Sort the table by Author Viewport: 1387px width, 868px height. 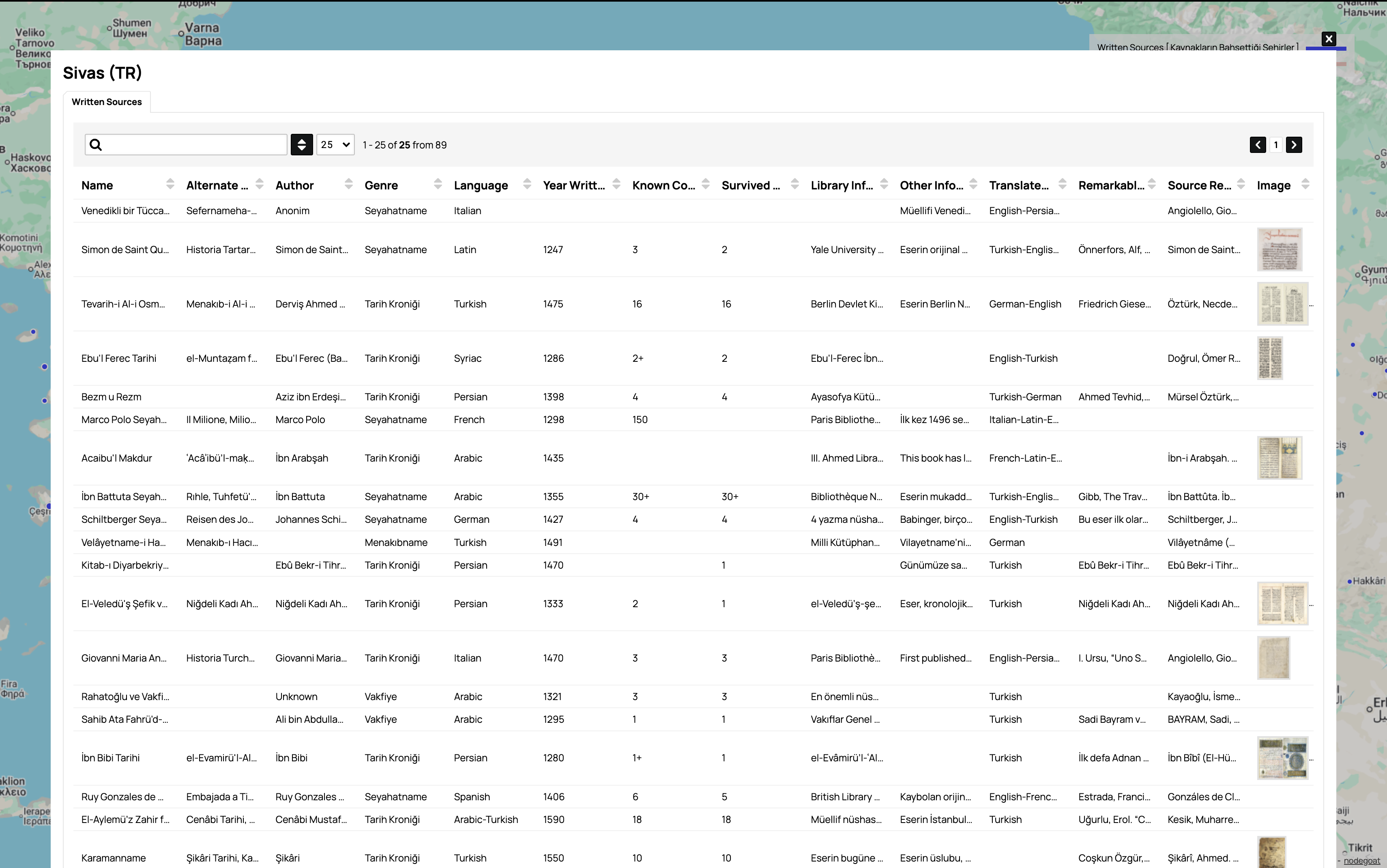[x=349, y=184]
